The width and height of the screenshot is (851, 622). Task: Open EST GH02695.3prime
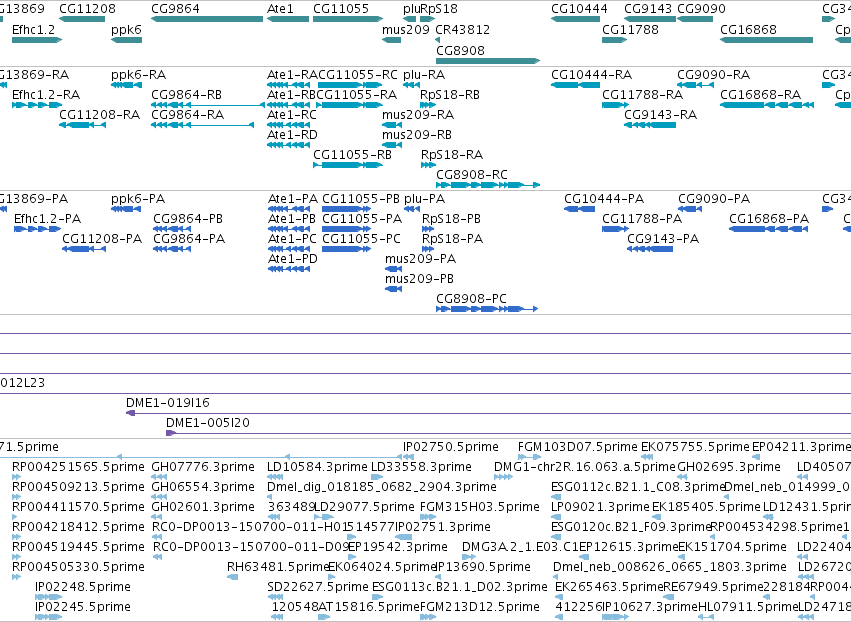pyautogui.click(x=682, y=477)
